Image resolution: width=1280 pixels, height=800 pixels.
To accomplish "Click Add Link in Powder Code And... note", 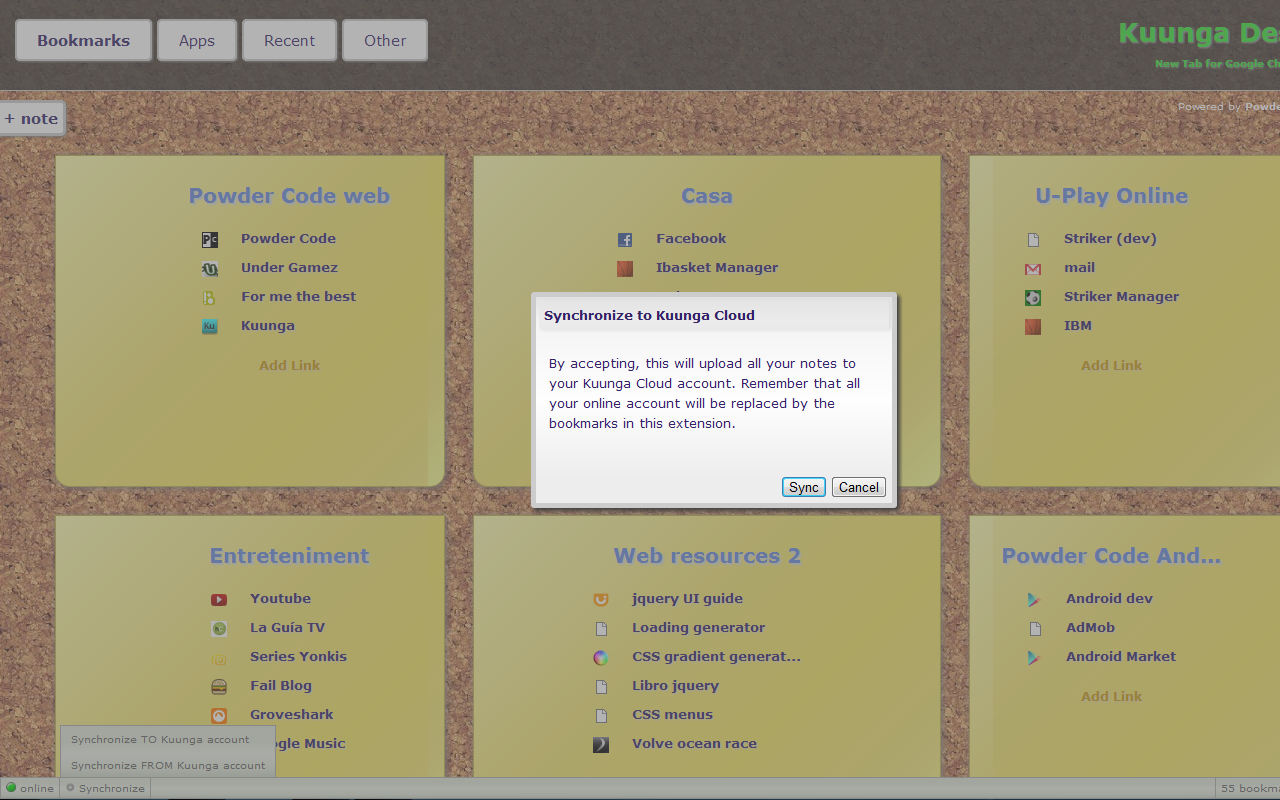I will tap(1111, 697).
